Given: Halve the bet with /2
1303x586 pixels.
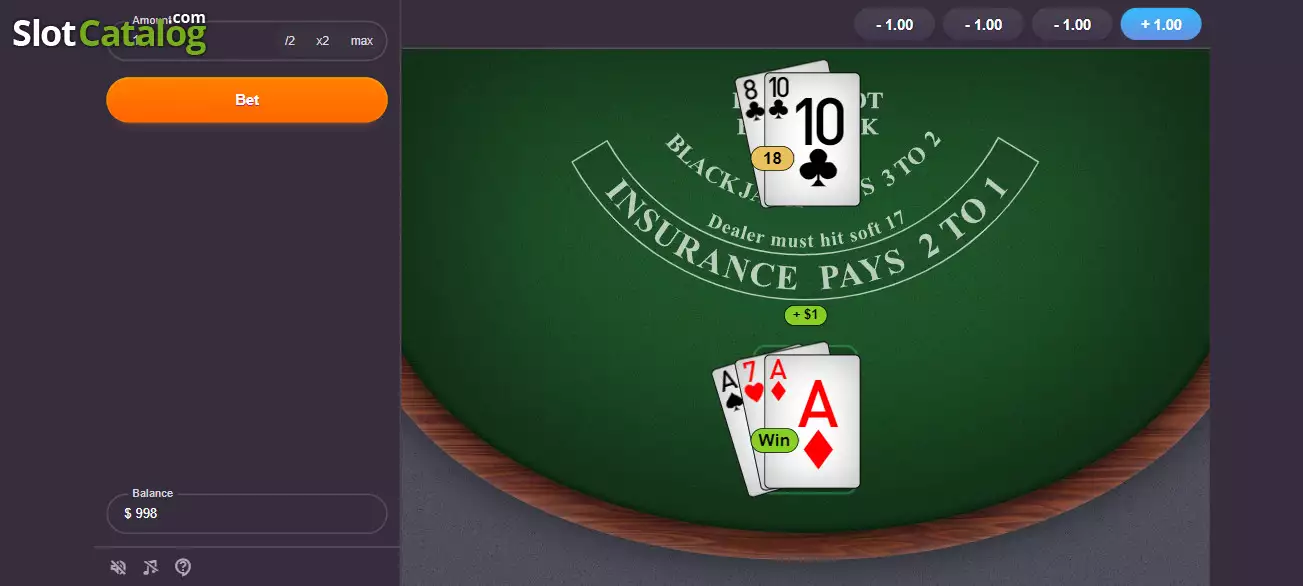Looking at the screenshot, I should [x=290, y=41].
